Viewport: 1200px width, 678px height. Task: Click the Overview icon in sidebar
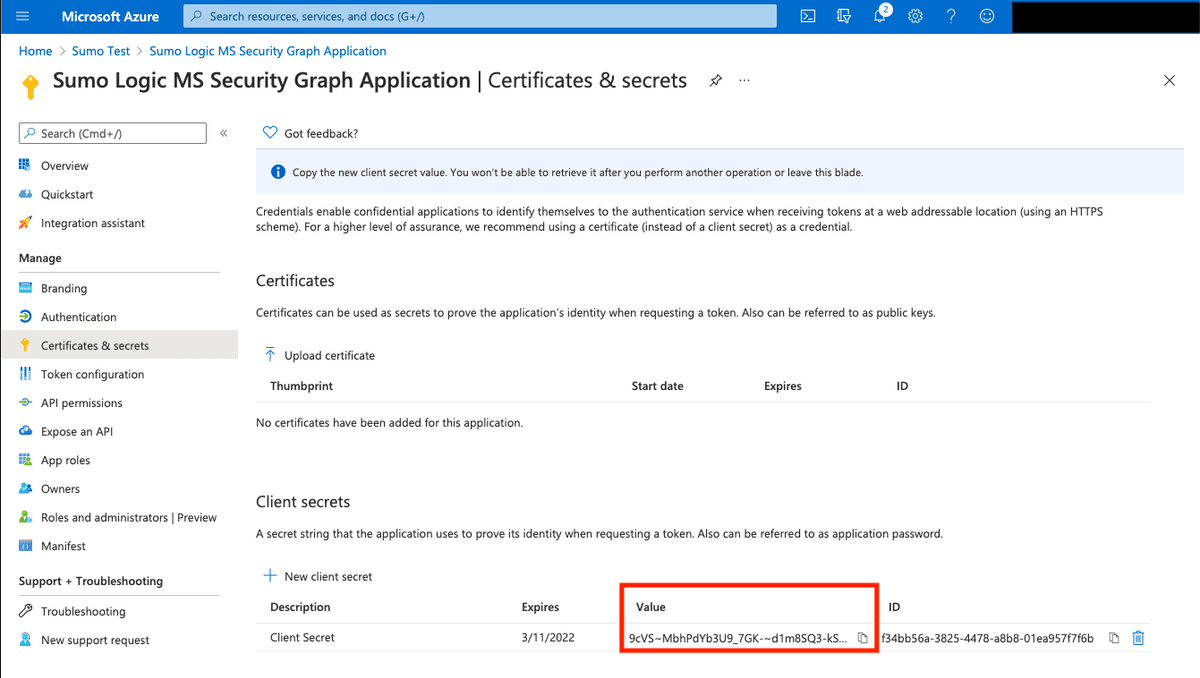[x=25, y=166]
